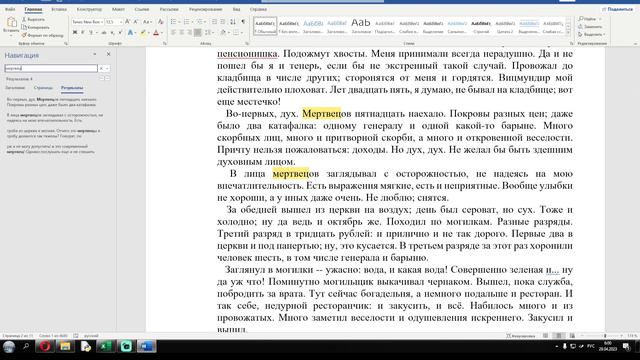The image size is (640, 360).
Task: Open the Navigation pane options dropdown
Action: [x=95, y=54]
